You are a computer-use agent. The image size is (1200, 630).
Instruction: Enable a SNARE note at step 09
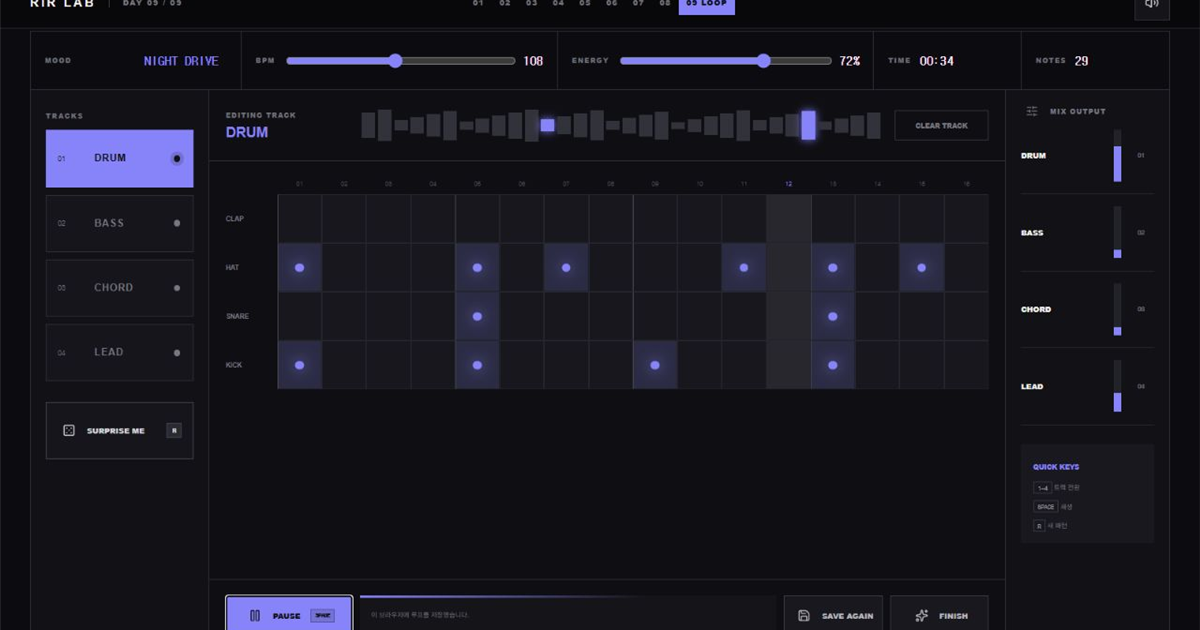[655, 316]
